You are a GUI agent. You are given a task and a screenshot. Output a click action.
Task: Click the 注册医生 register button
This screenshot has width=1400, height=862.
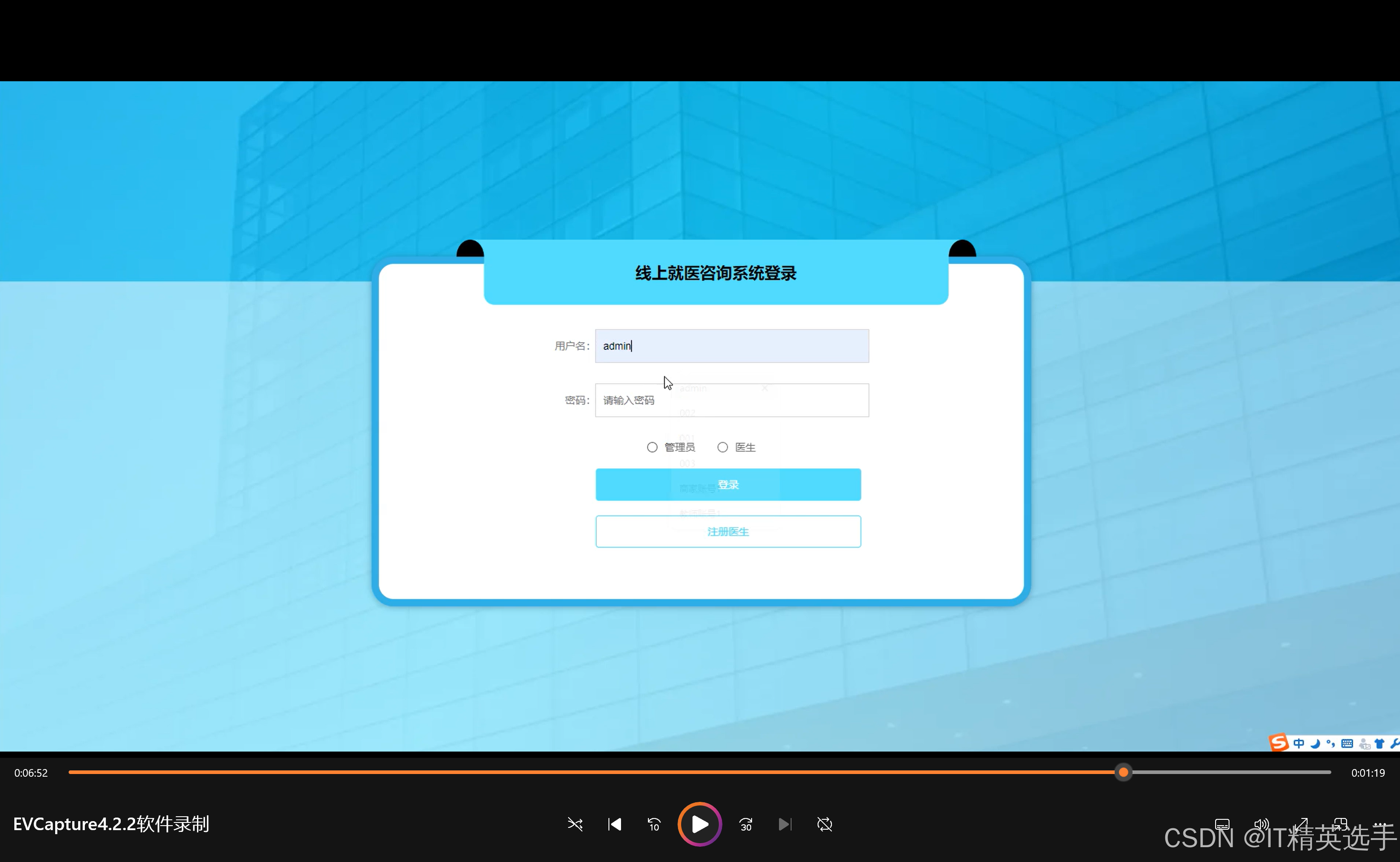[728, 531]
